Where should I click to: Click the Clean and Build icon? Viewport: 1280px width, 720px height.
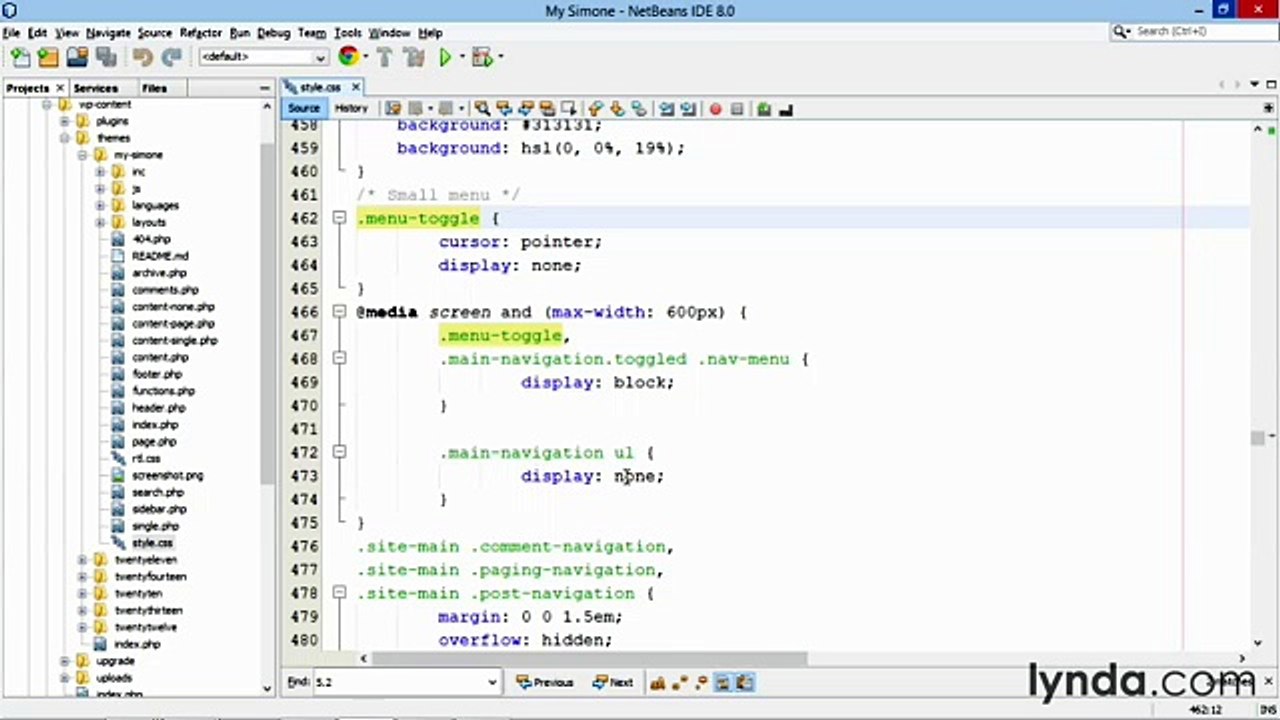coord(413,57)
